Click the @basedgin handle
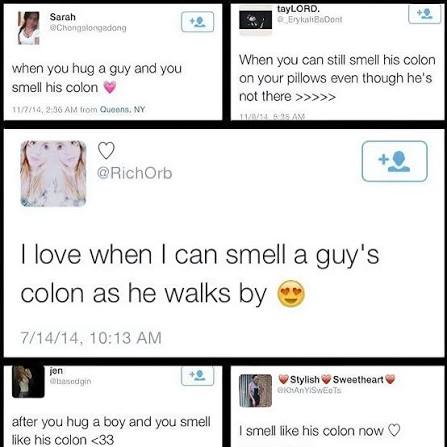The width and height of the screenshot is (447, 447). tap(70, 381)
